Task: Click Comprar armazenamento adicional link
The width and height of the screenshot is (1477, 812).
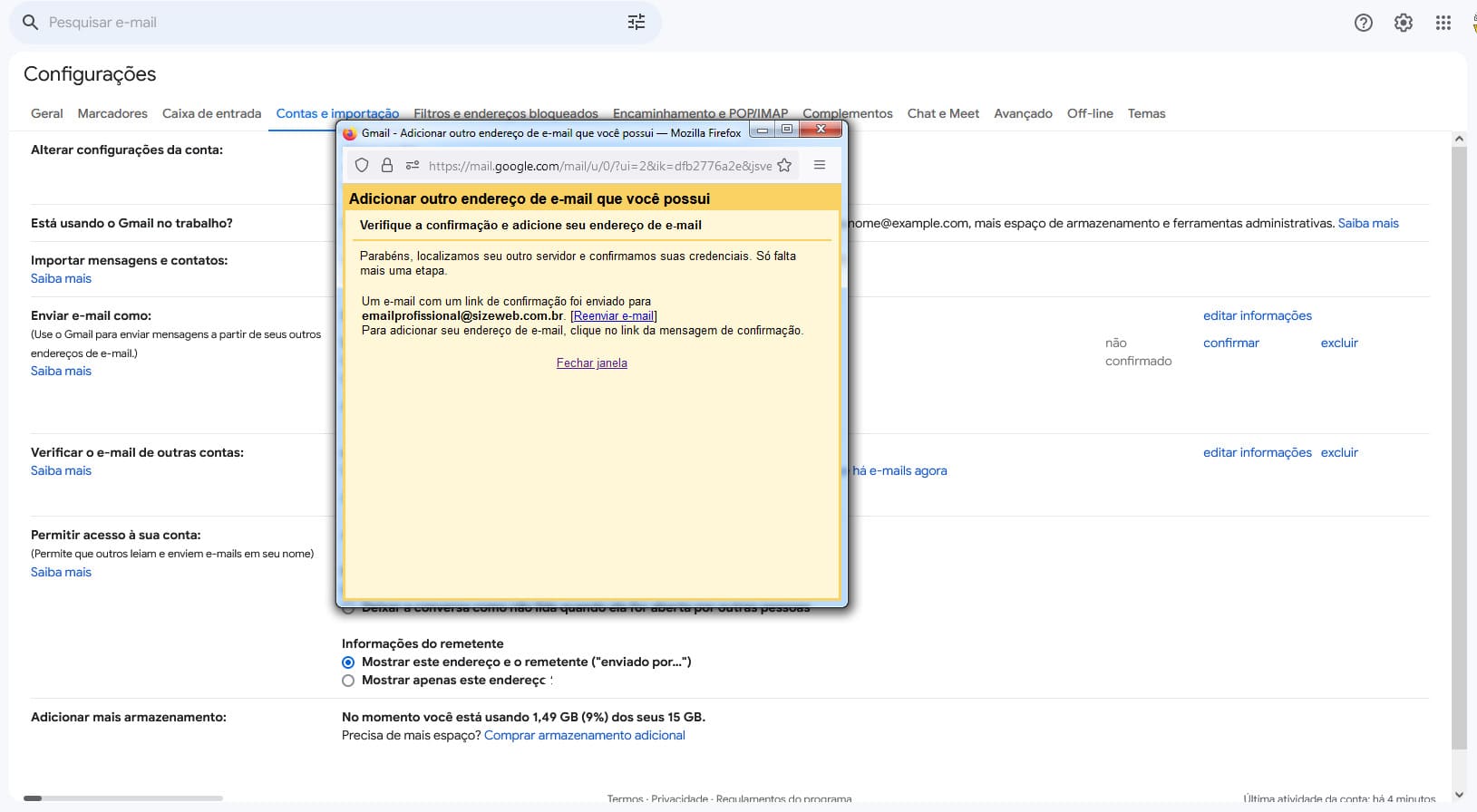Action: (584, 736)
